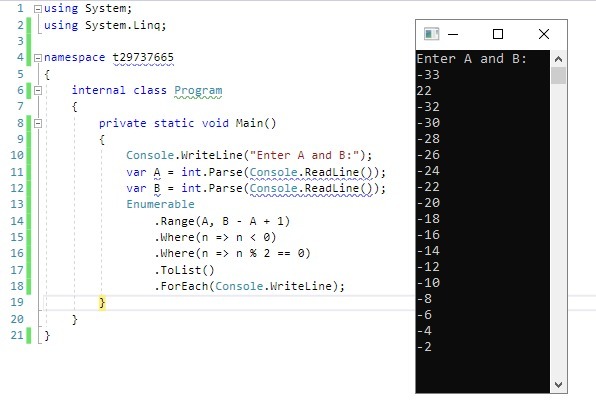Click the console scrollbar down arrow
596x417 pixels.
[558, 385]
